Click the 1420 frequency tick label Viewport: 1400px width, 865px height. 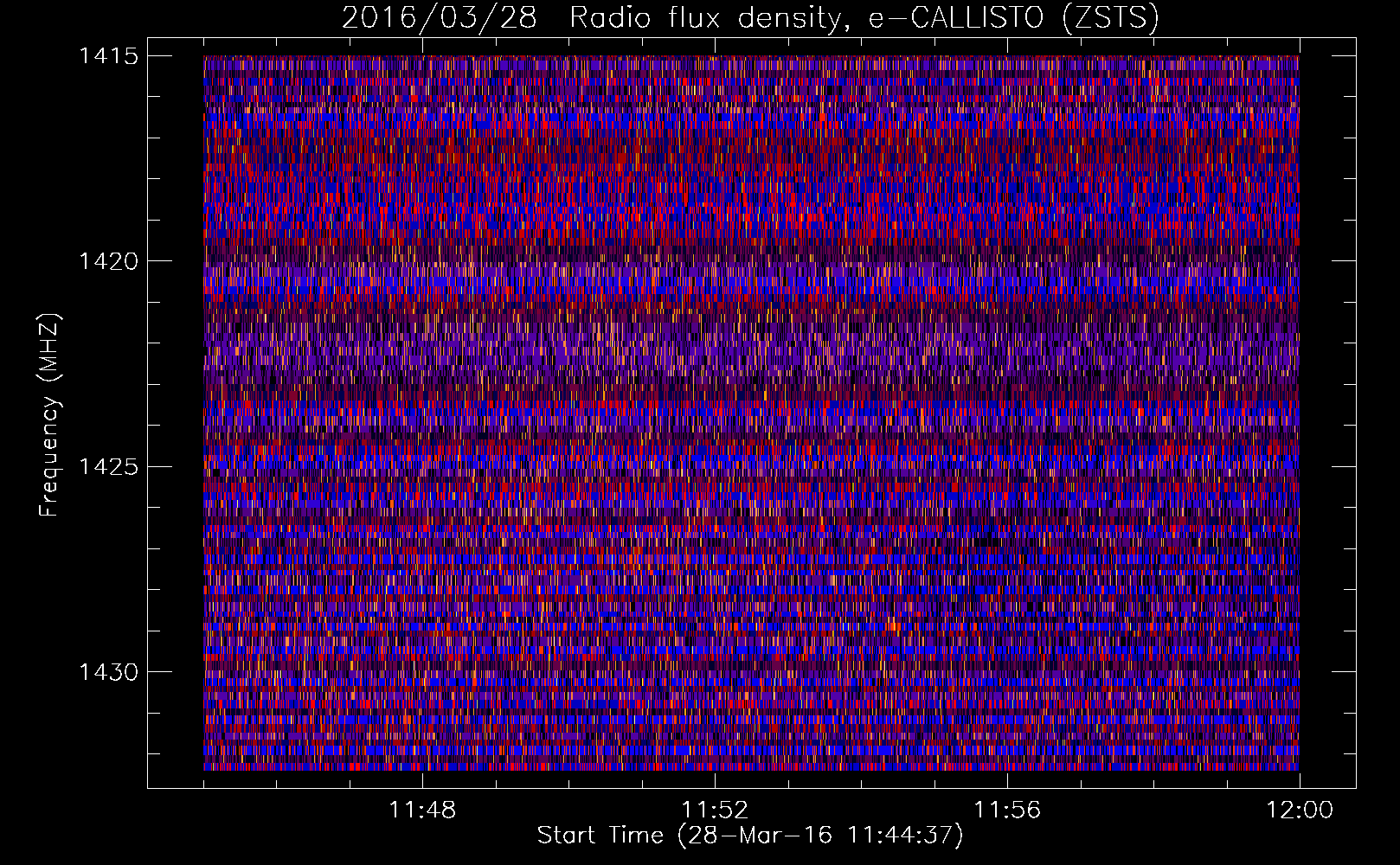coord(108,261)
